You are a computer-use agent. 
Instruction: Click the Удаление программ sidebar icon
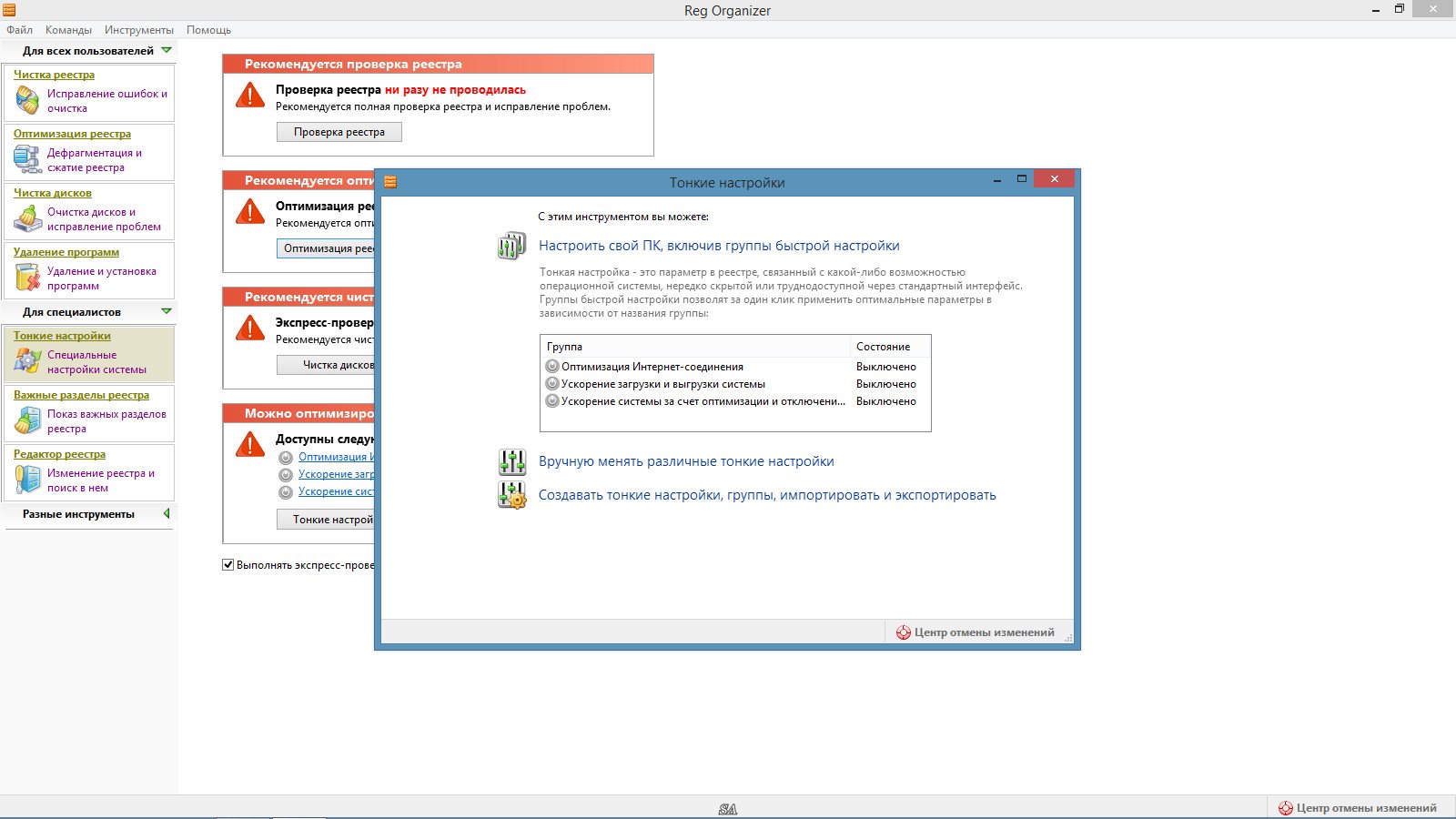point(27,278)
